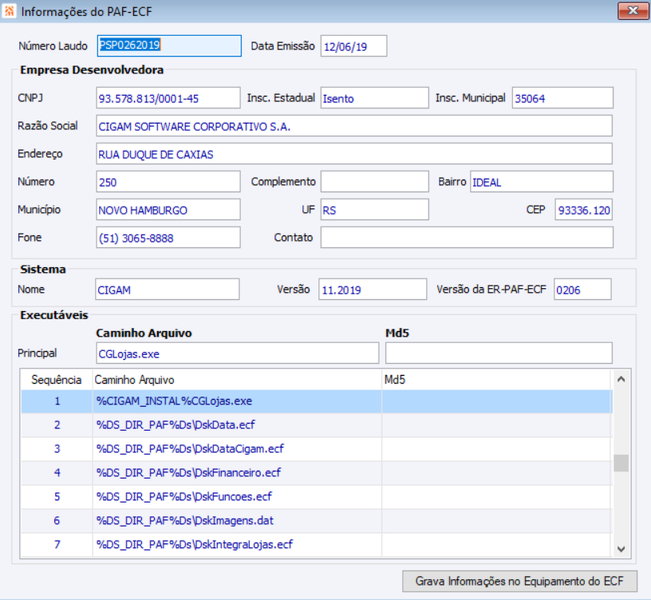This screenshot has height=600, width=651.
Task: Close the Informações do PAF-ECF window
Action: pos(633,11)
